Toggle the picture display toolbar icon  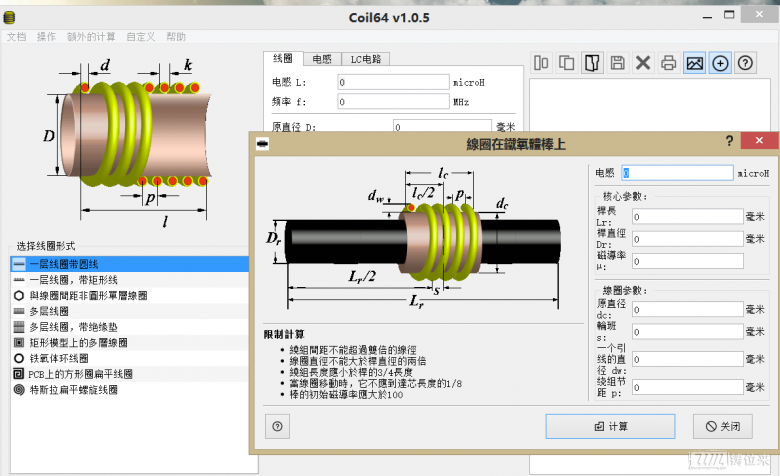point(694,63)
